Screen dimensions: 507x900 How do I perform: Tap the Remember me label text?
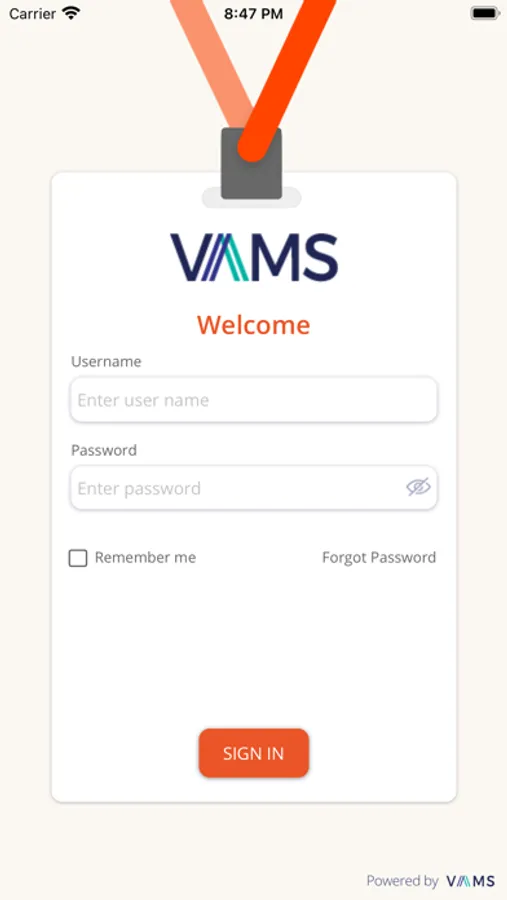click(145, 557)
